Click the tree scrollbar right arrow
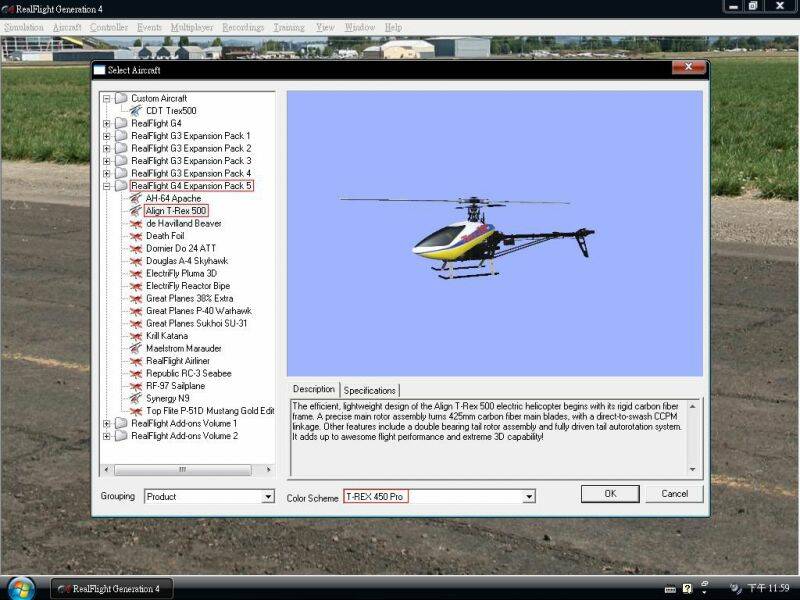 (268, 470)
